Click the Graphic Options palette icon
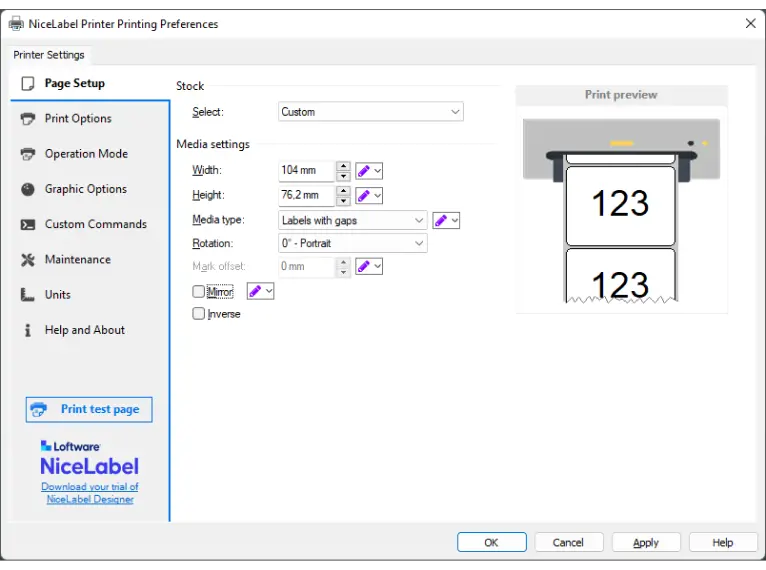 [27, 189]
